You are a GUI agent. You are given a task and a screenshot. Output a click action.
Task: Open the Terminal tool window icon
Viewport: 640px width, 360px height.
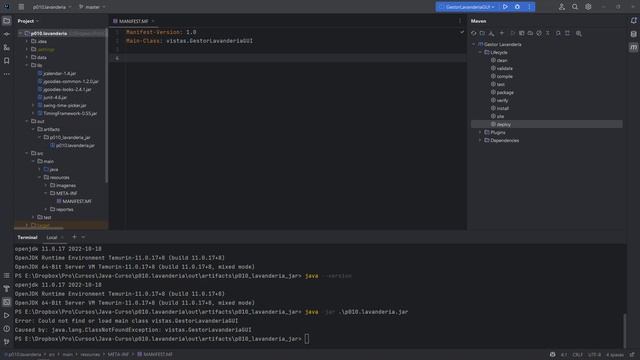coord(7,302)
